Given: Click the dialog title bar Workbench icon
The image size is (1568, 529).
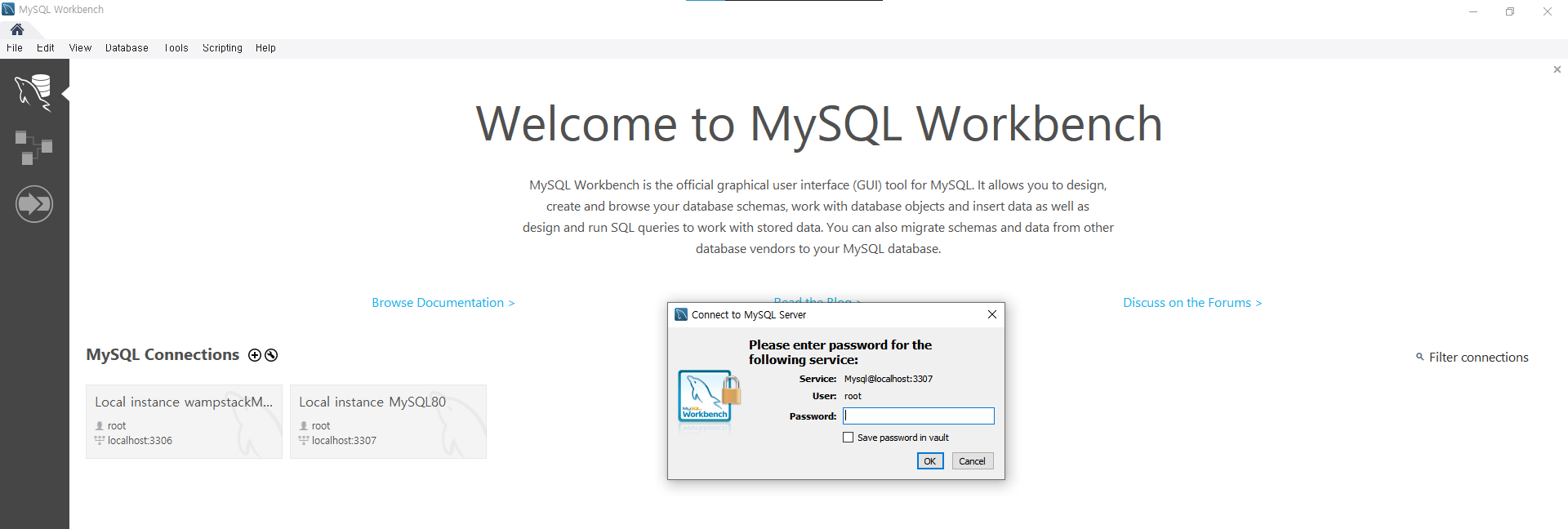Looking at the screenshot, I should (x=681, y=314).
